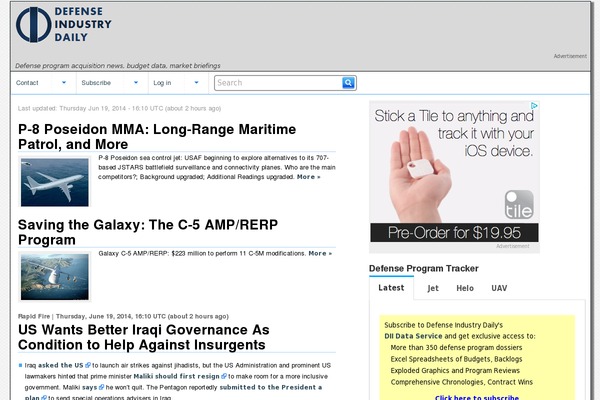600x400 pixels.
Task: Click 'Excel Spreadsheets of Budgets, Backlogs' text
Action: pos(456,359)
